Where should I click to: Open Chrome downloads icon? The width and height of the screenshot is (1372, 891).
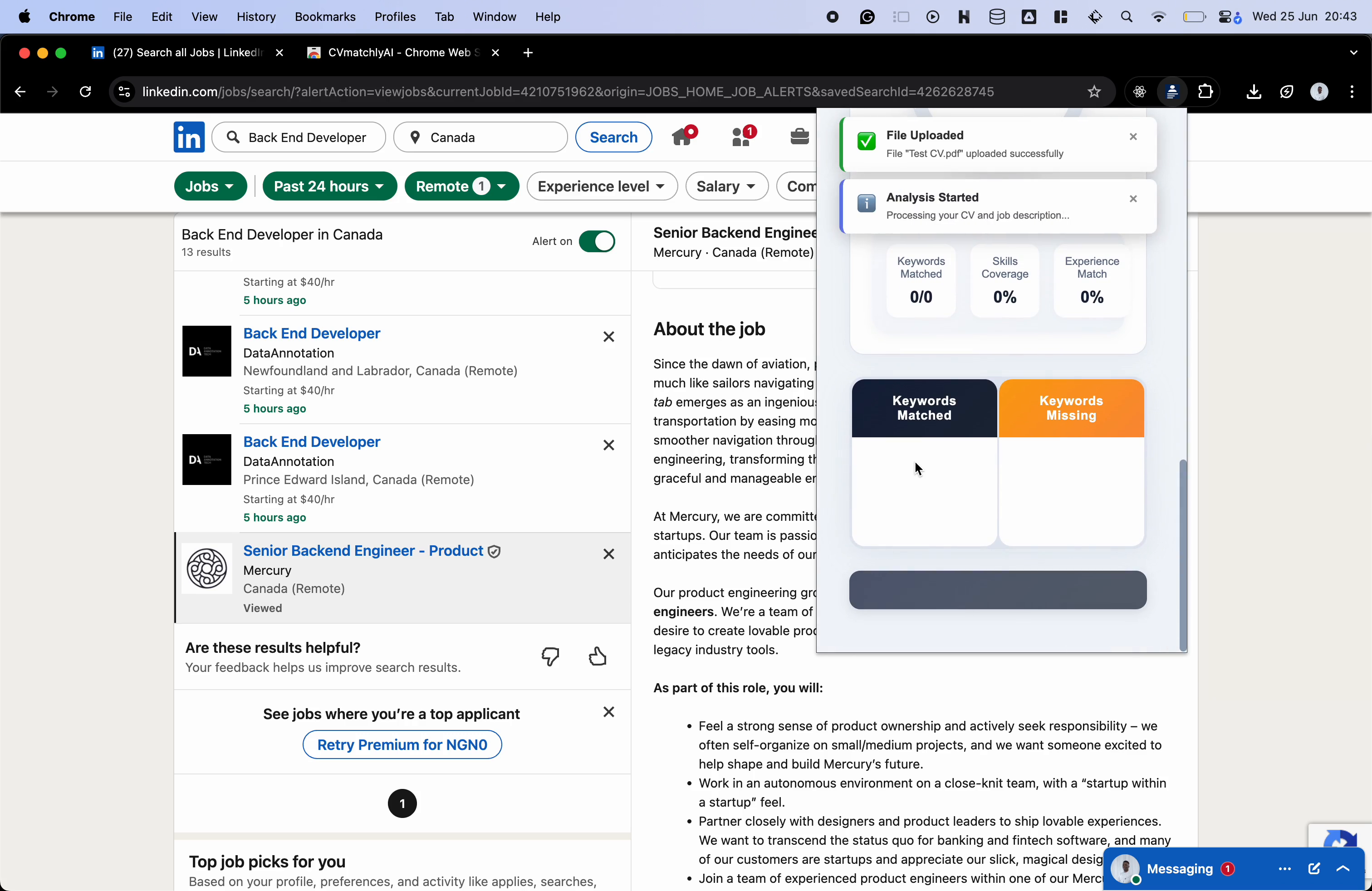1253,92
